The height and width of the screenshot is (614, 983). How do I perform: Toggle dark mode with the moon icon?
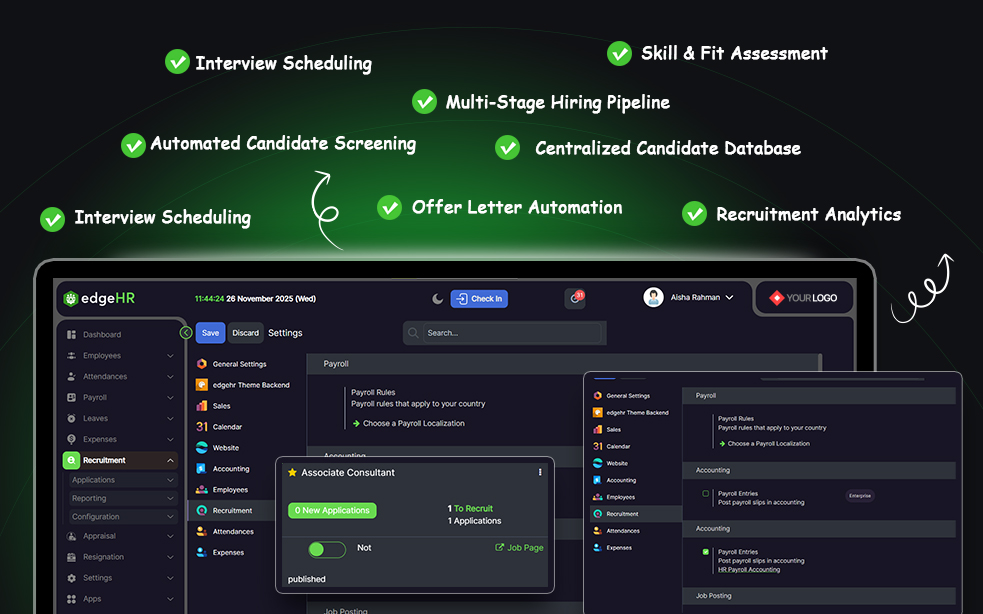(x=437, y=298)
